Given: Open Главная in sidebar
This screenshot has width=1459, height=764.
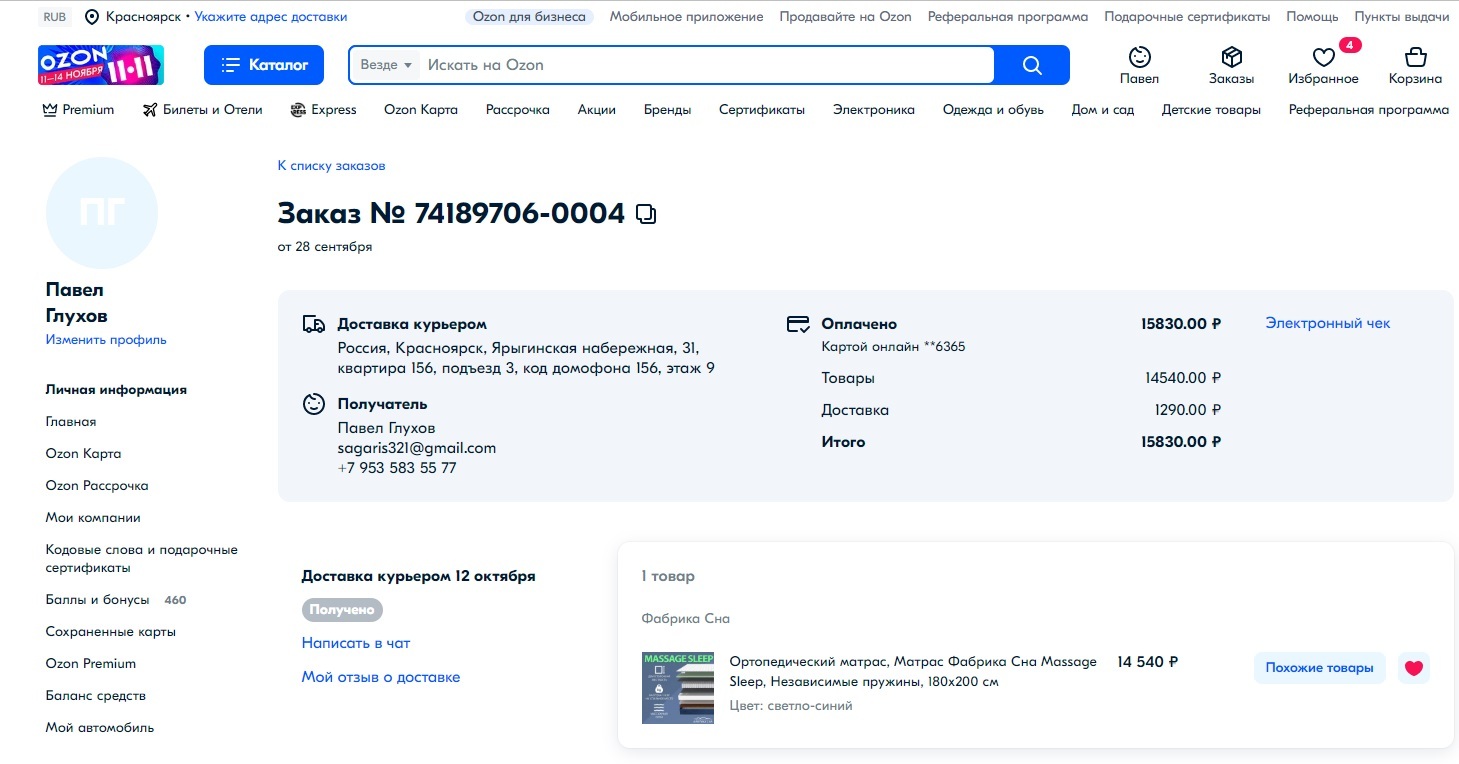Looking at the screenshot, I should click(71, 422).
